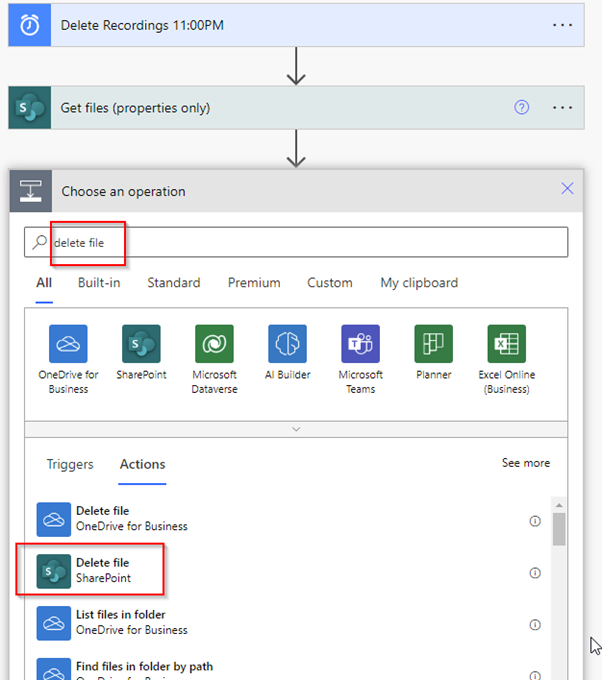Click the See more link
The image size is (602, 680).
525,463
